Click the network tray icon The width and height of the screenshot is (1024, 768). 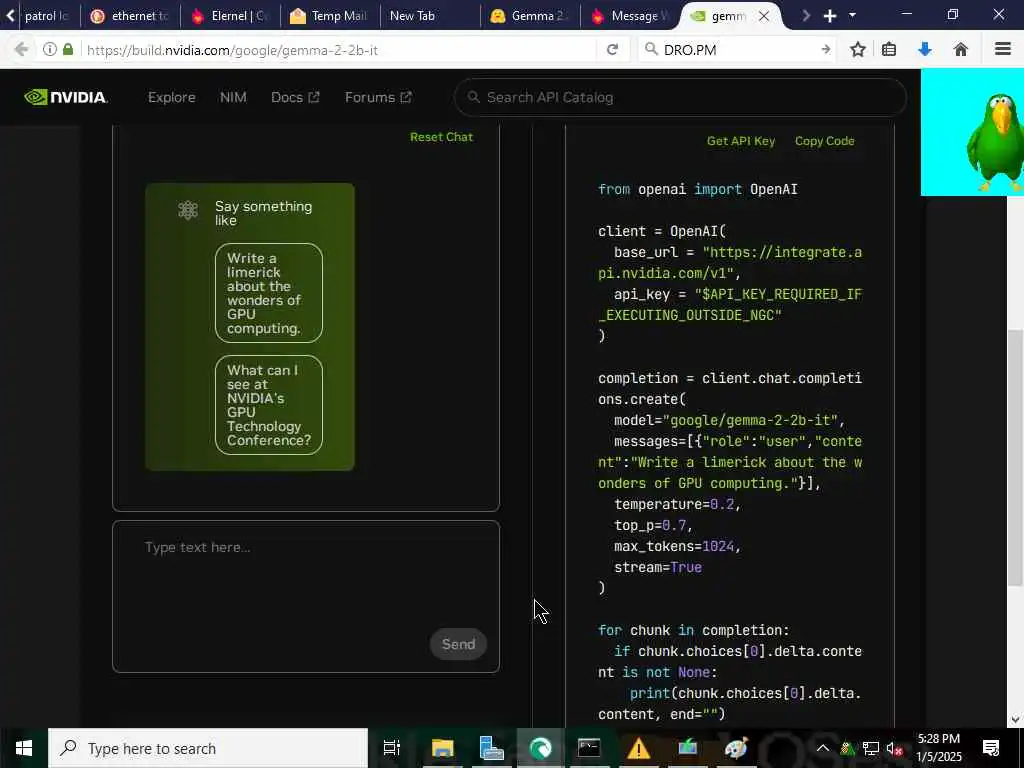[x=871, y=748]
